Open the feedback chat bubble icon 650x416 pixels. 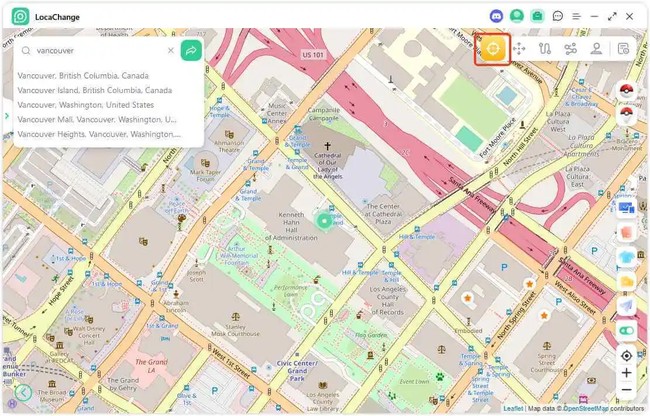click(x=558, y=17)
